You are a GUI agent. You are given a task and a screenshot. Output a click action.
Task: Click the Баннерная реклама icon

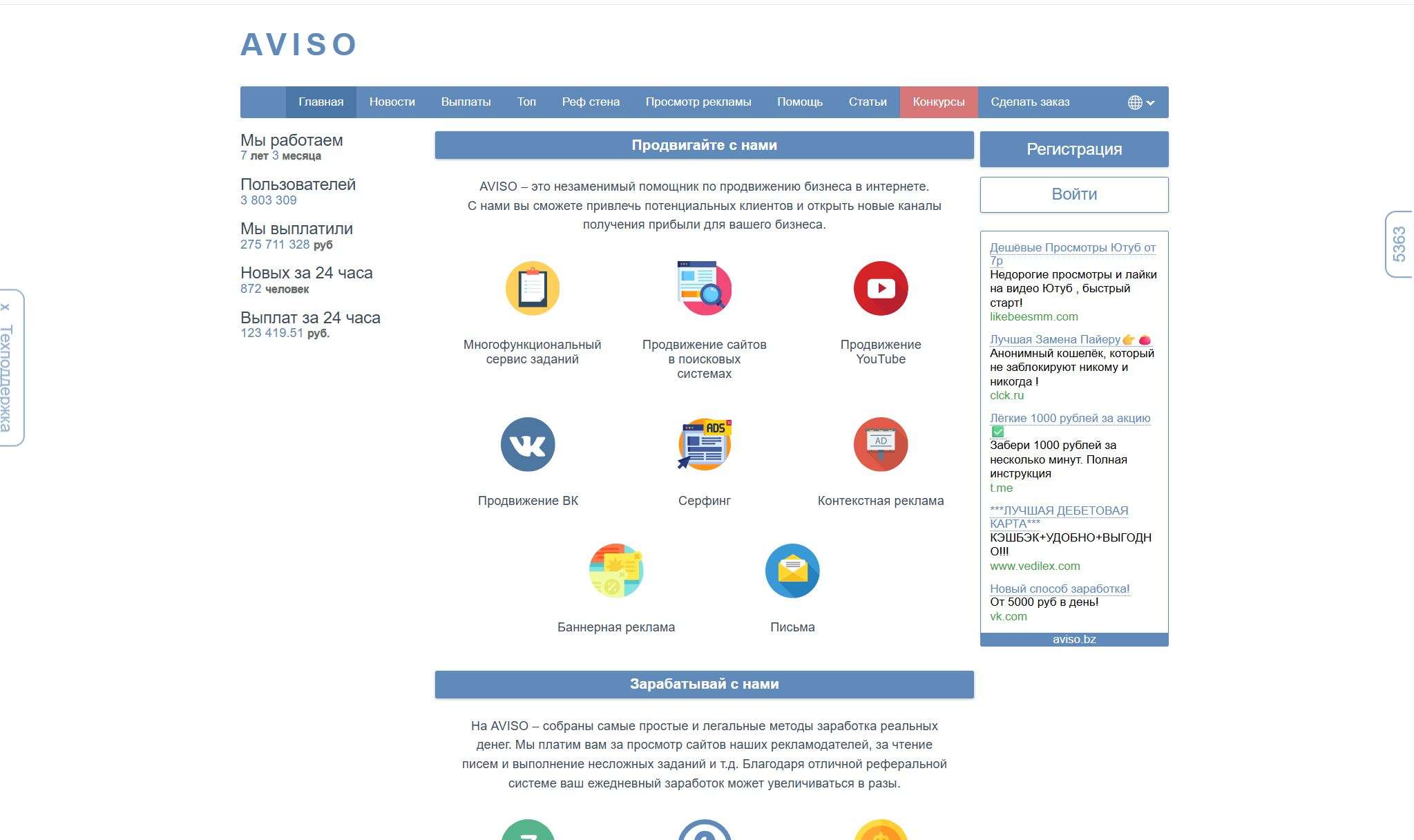[615, 571]
